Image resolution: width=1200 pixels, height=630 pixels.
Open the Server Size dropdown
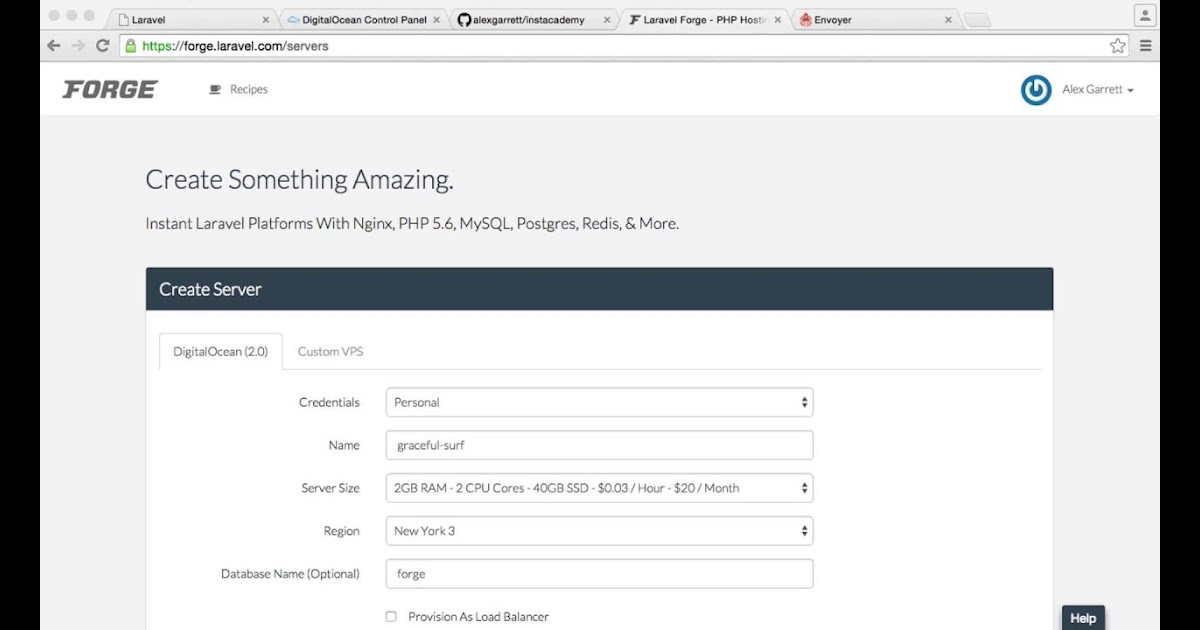[x=599, y=488]
